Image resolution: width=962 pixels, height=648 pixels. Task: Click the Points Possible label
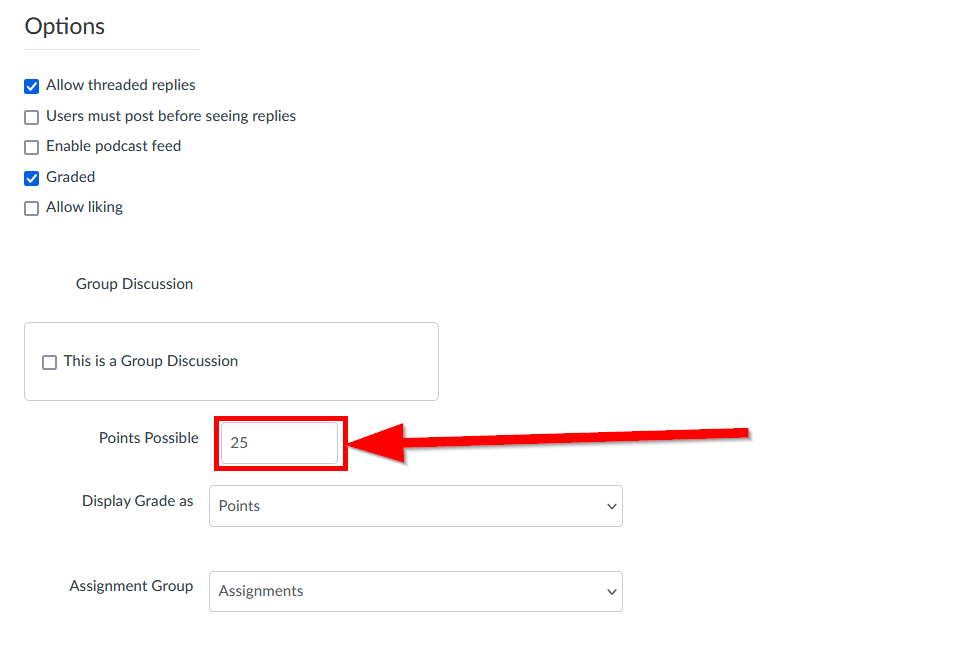point(148,438)
